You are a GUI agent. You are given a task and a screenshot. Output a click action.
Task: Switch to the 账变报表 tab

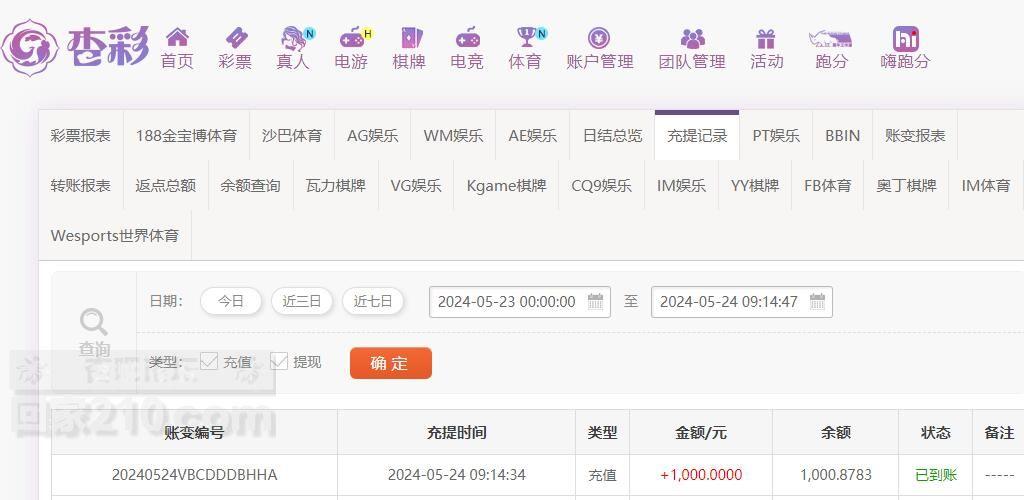pyautogui.click(x=915, y=136)
